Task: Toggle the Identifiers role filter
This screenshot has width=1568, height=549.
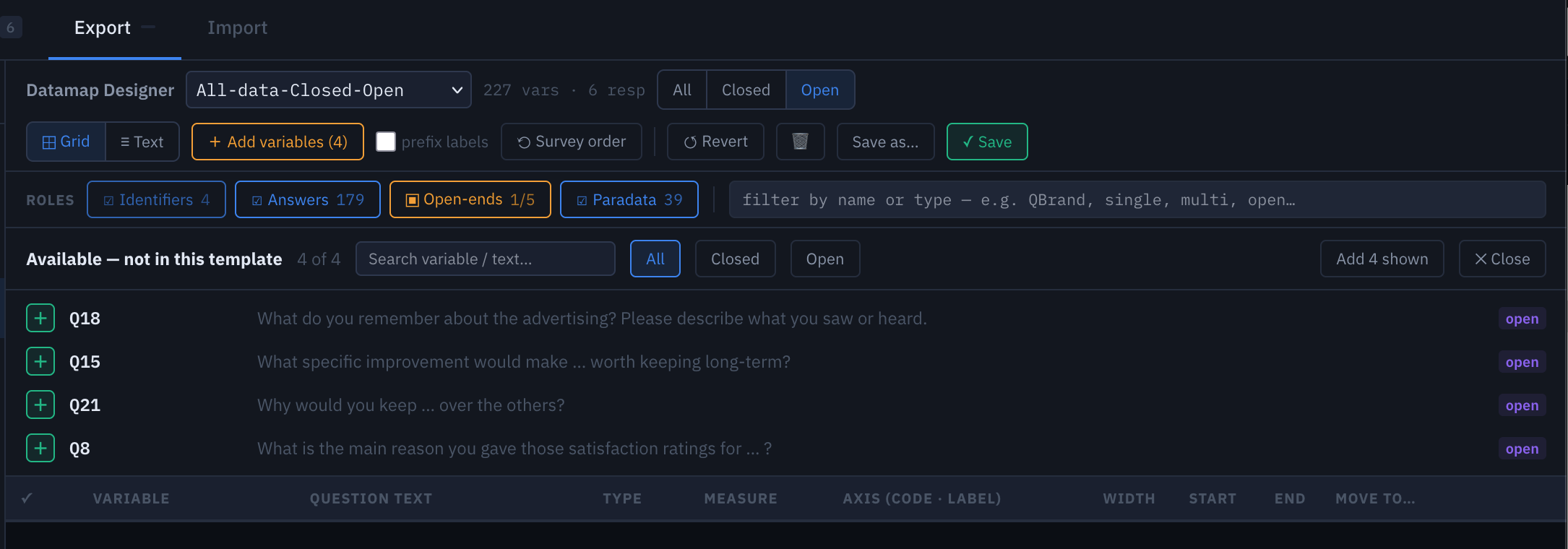Action: tap(156, 199)
